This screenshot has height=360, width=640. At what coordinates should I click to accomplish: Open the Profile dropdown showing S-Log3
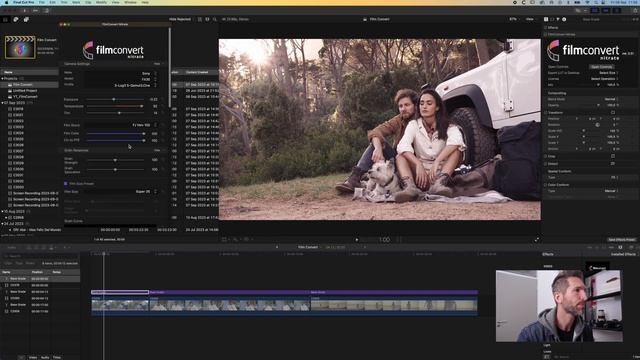[x=120, y=85]
